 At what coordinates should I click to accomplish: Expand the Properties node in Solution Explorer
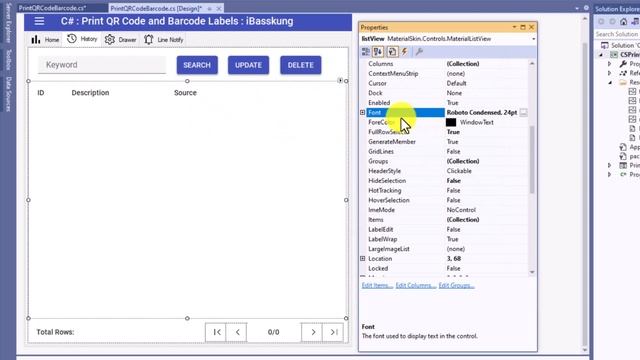610,64
